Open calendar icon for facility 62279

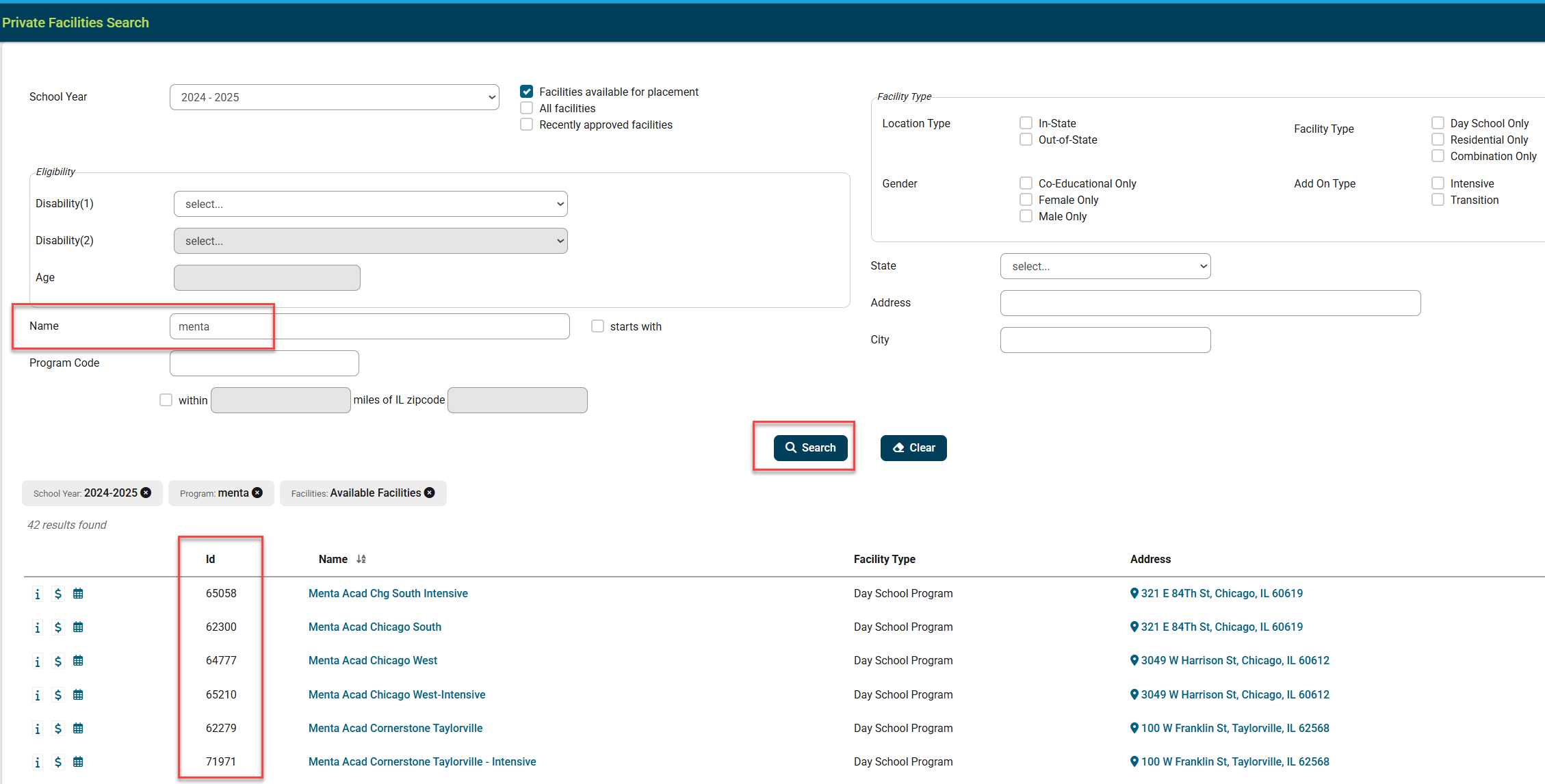tap(78, 729)
